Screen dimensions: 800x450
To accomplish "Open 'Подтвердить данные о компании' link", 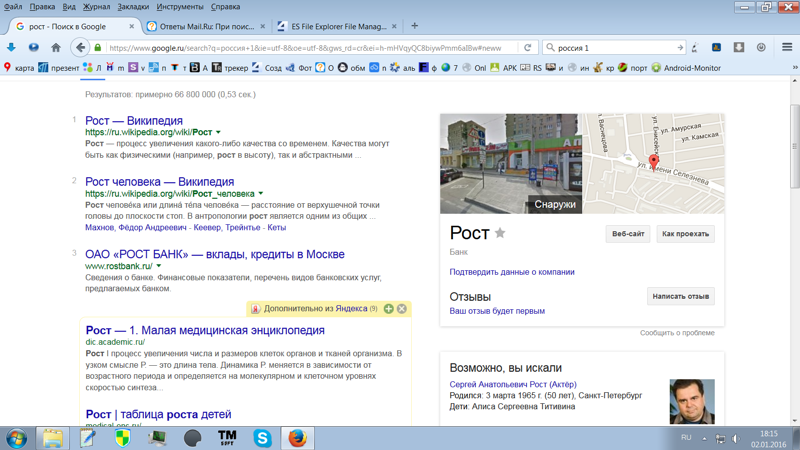I will click(512, 272).
